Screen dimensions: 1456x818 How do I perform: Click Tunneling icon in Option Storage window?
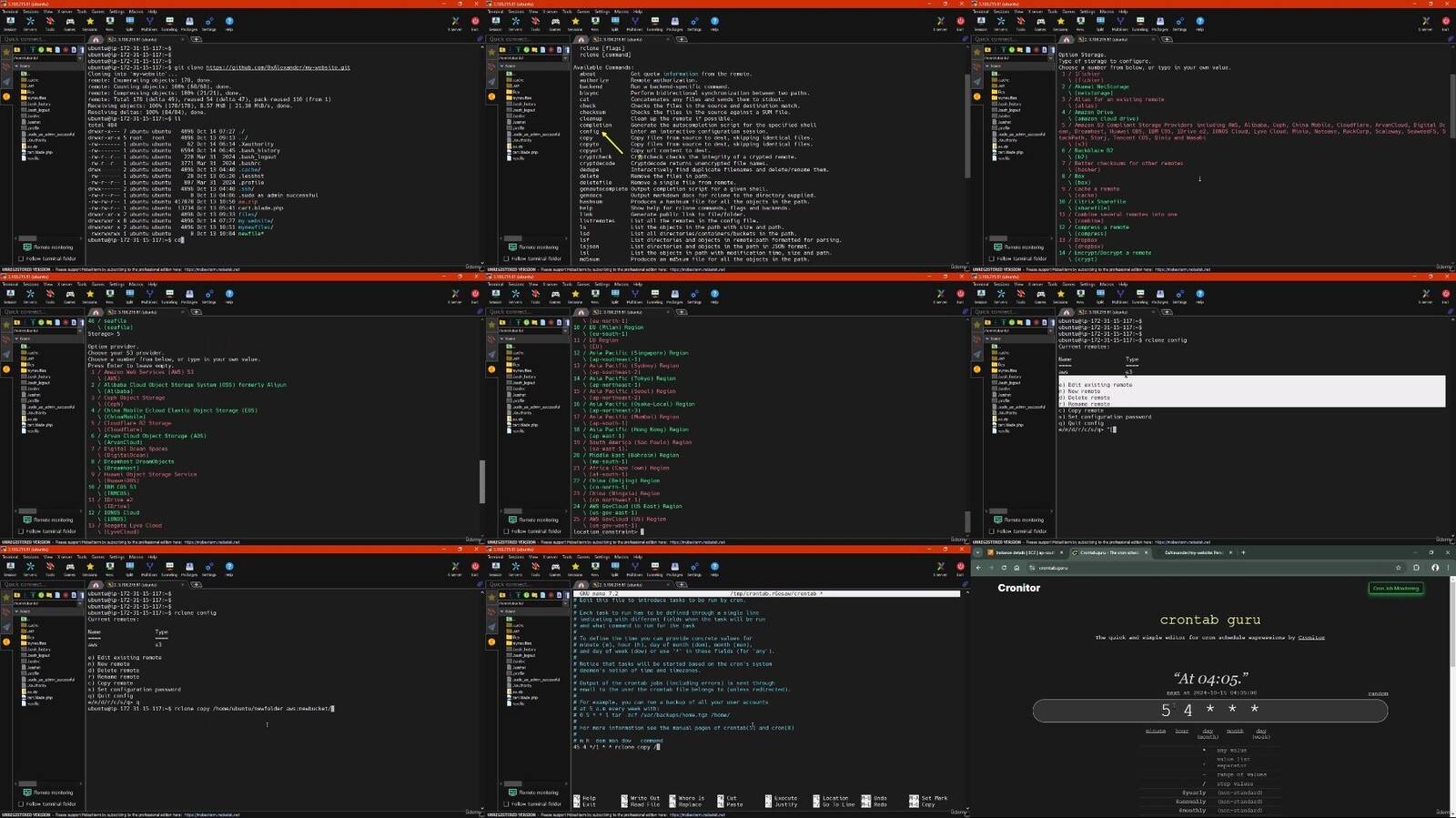pos(1140,22)
